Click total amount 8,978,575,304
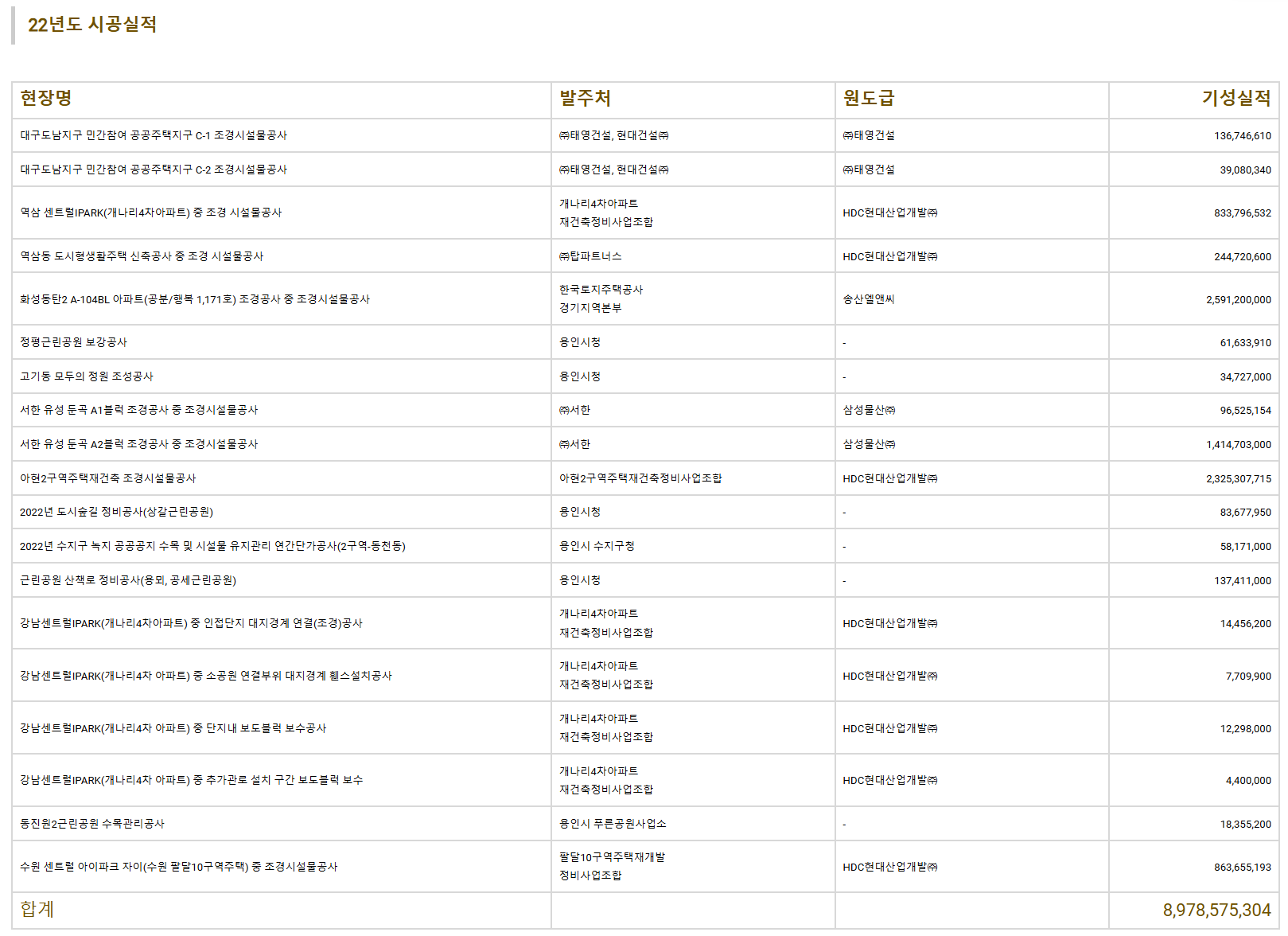The height and width of the screenshot is (936, 1288). [1216, 910]
